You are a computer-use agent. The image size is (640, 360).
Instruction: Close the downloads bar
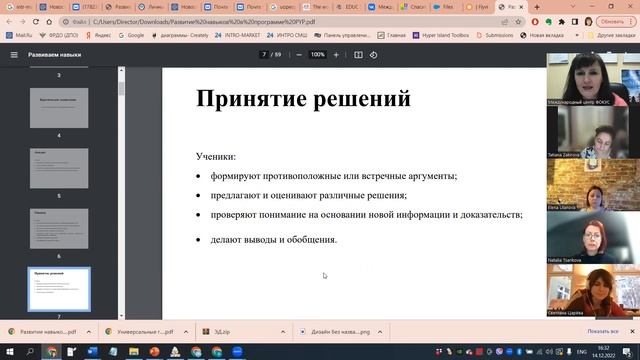(632, 331)
